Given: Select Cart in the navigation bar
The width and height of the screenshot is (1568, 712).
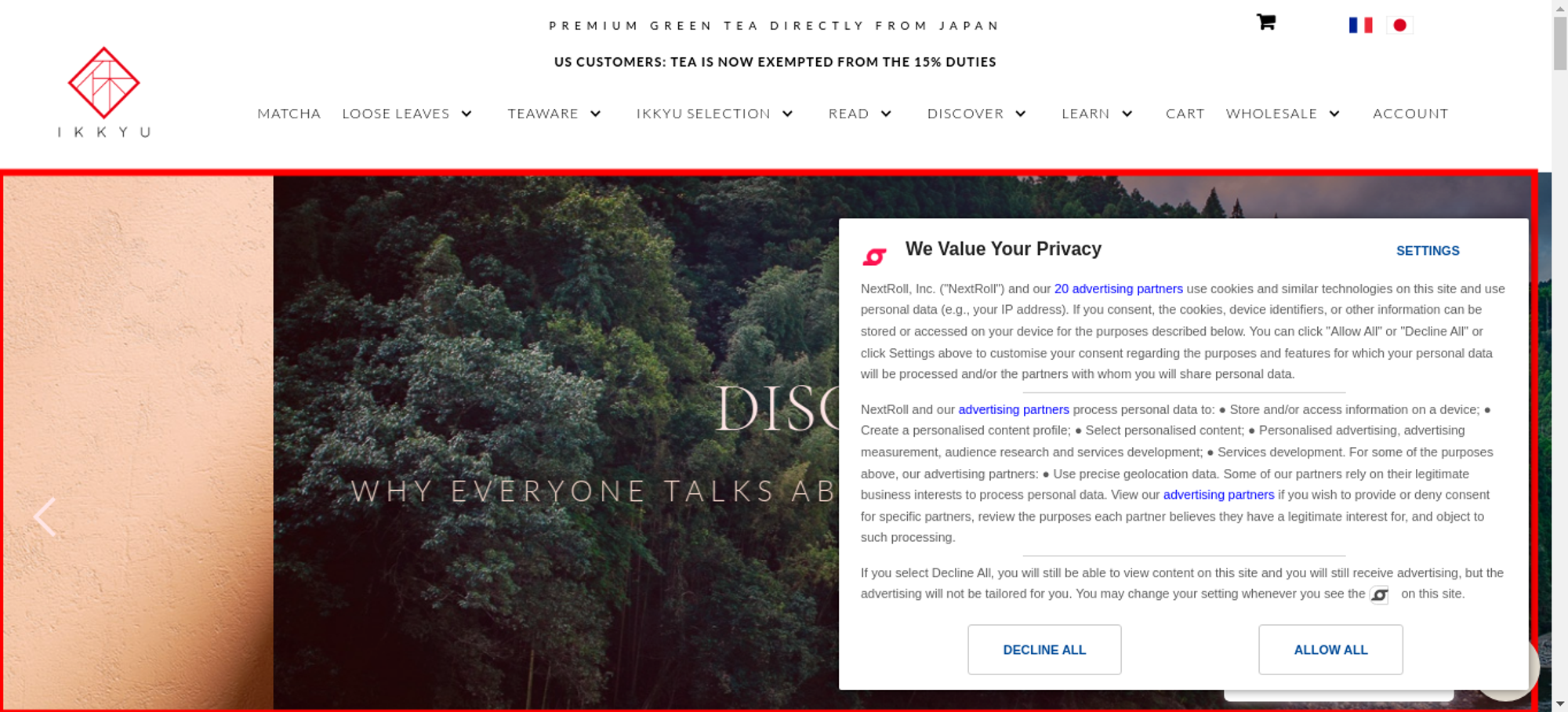Looking at the screenshot, I should point(1185,114).
